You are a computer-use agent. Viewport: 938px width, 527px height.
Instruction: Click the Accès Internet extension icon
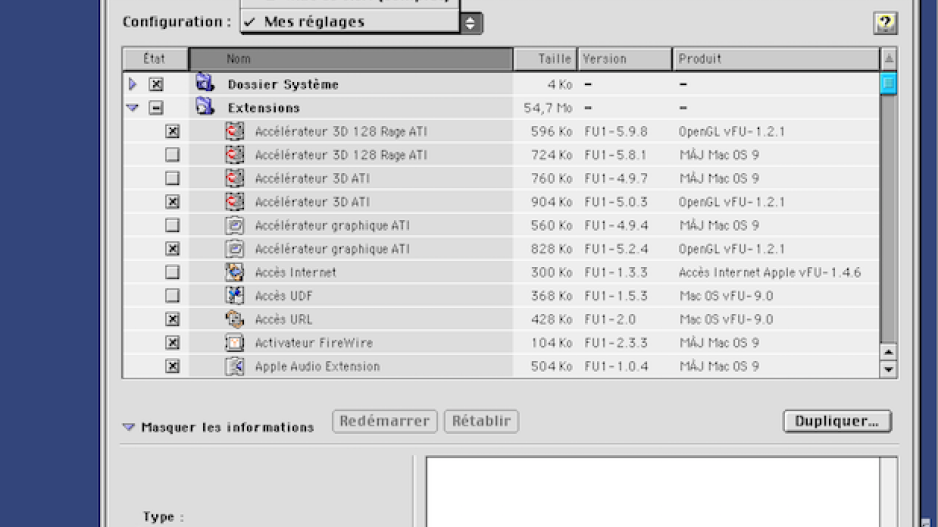pos(234,272)
